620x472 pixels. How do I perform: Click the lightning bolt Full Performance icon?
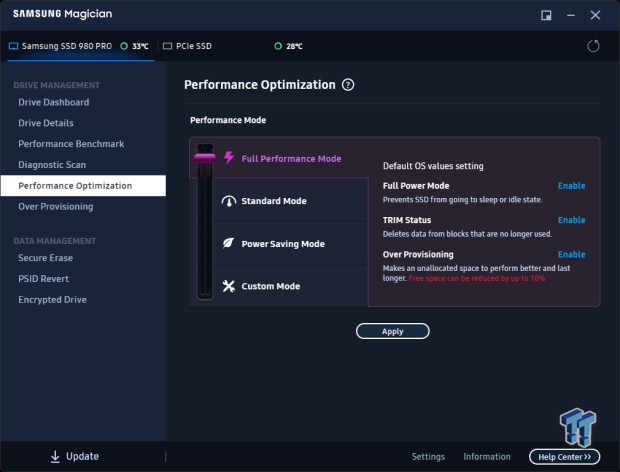click(229, 158)
